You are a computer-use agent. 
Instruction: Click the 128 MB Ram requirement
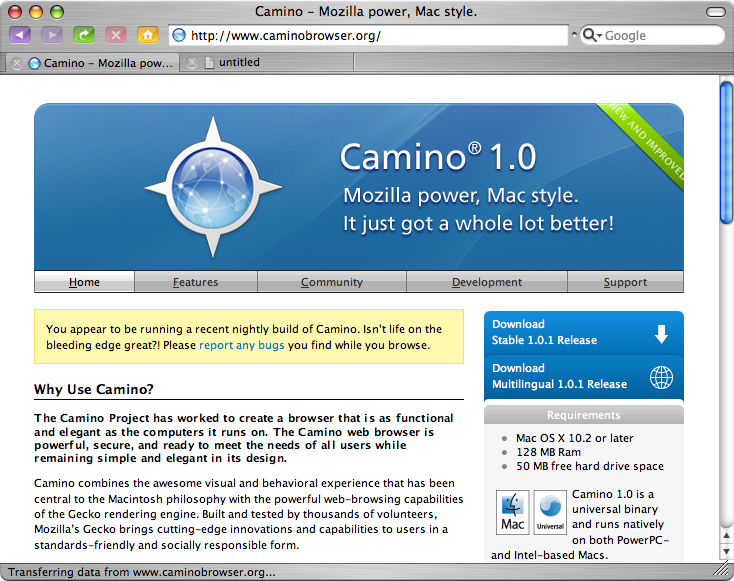coord(548,452)
